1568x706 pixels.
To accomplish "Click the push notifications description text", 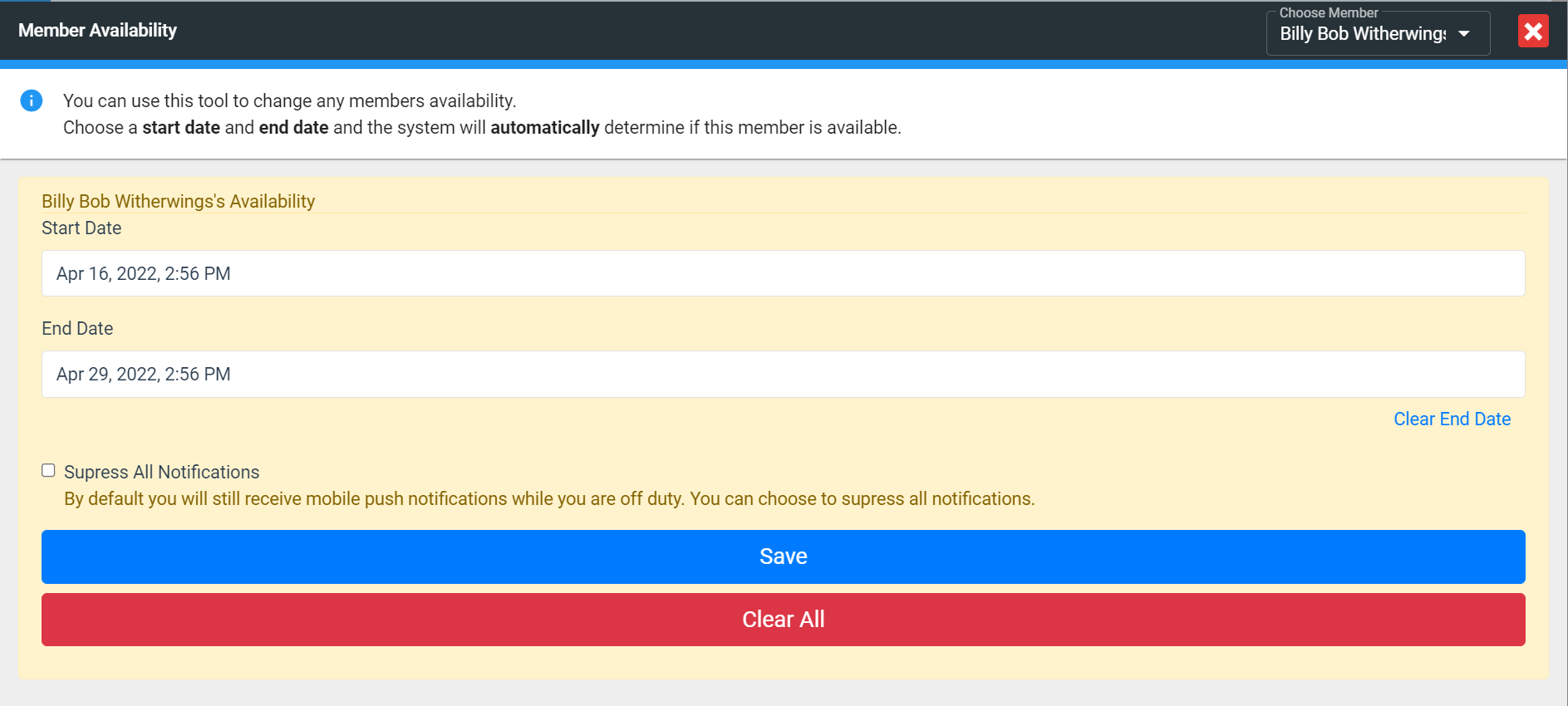I will point(549,499).
